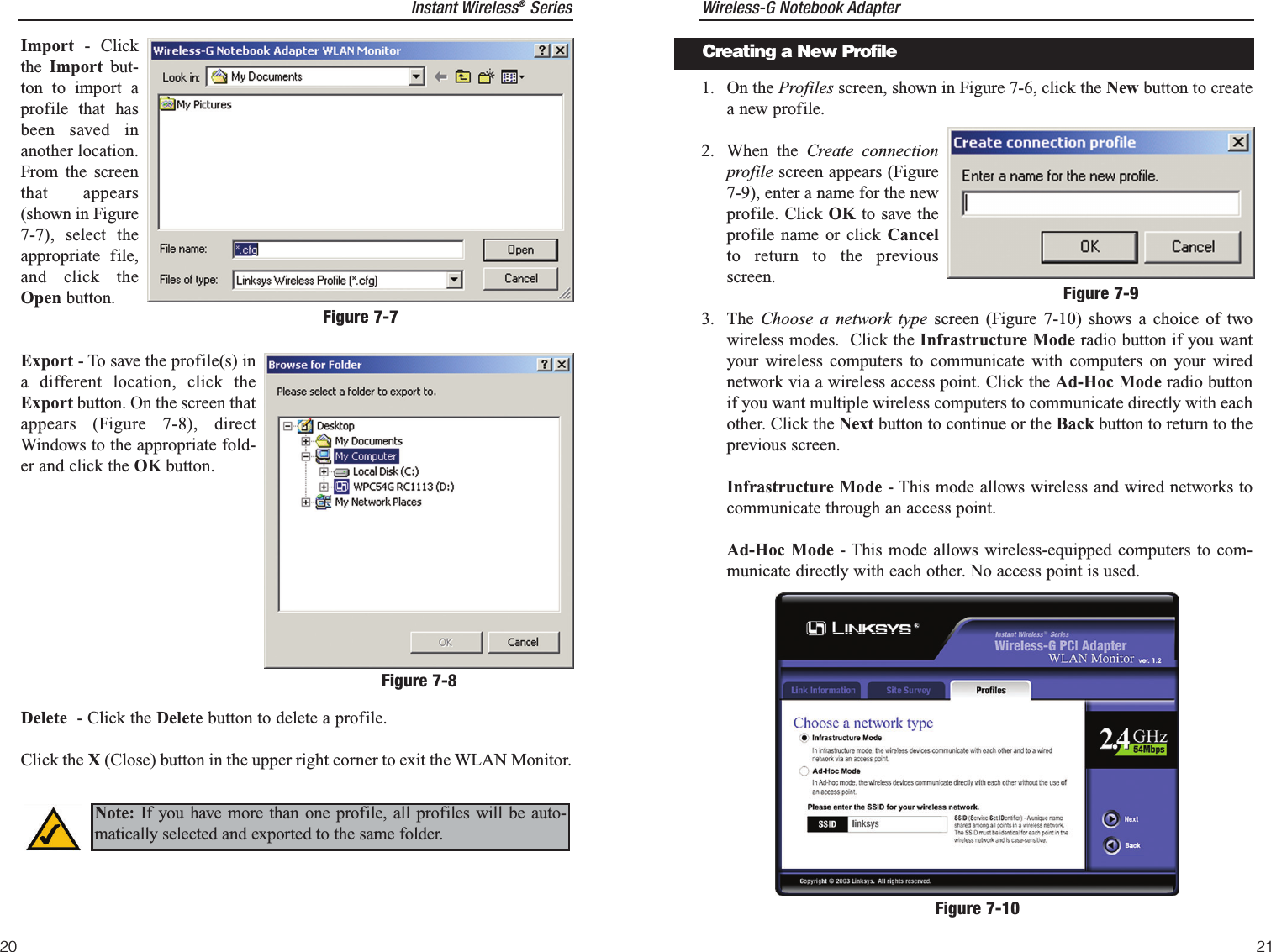This screenshot has width=1271, height=952.
Task: Select the Local Disk (C:) label
Action: pos(386,471)
